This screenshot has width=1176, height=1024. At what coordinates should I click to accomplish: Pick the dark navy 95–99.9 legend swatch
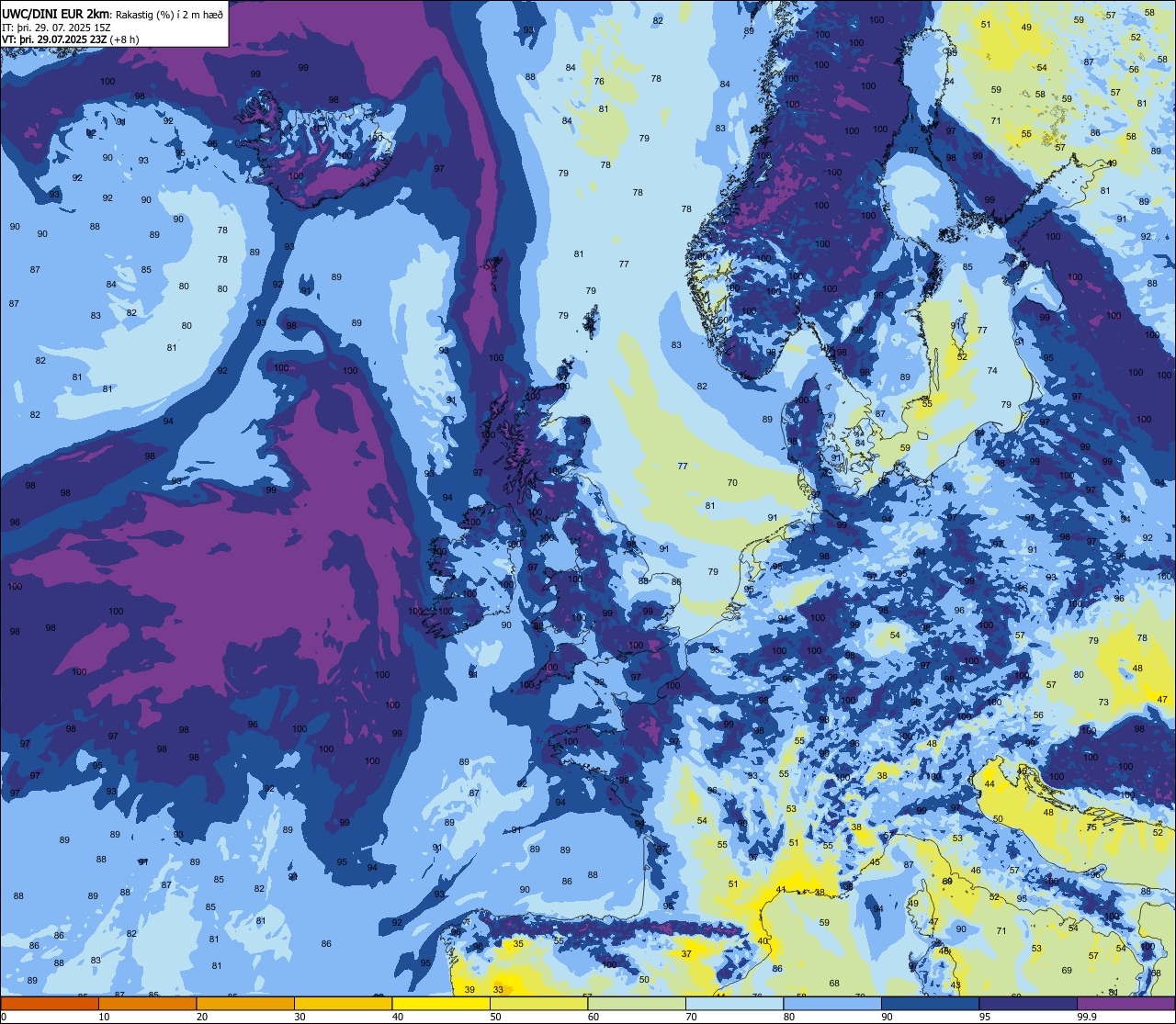[x=1028, y=1003]
